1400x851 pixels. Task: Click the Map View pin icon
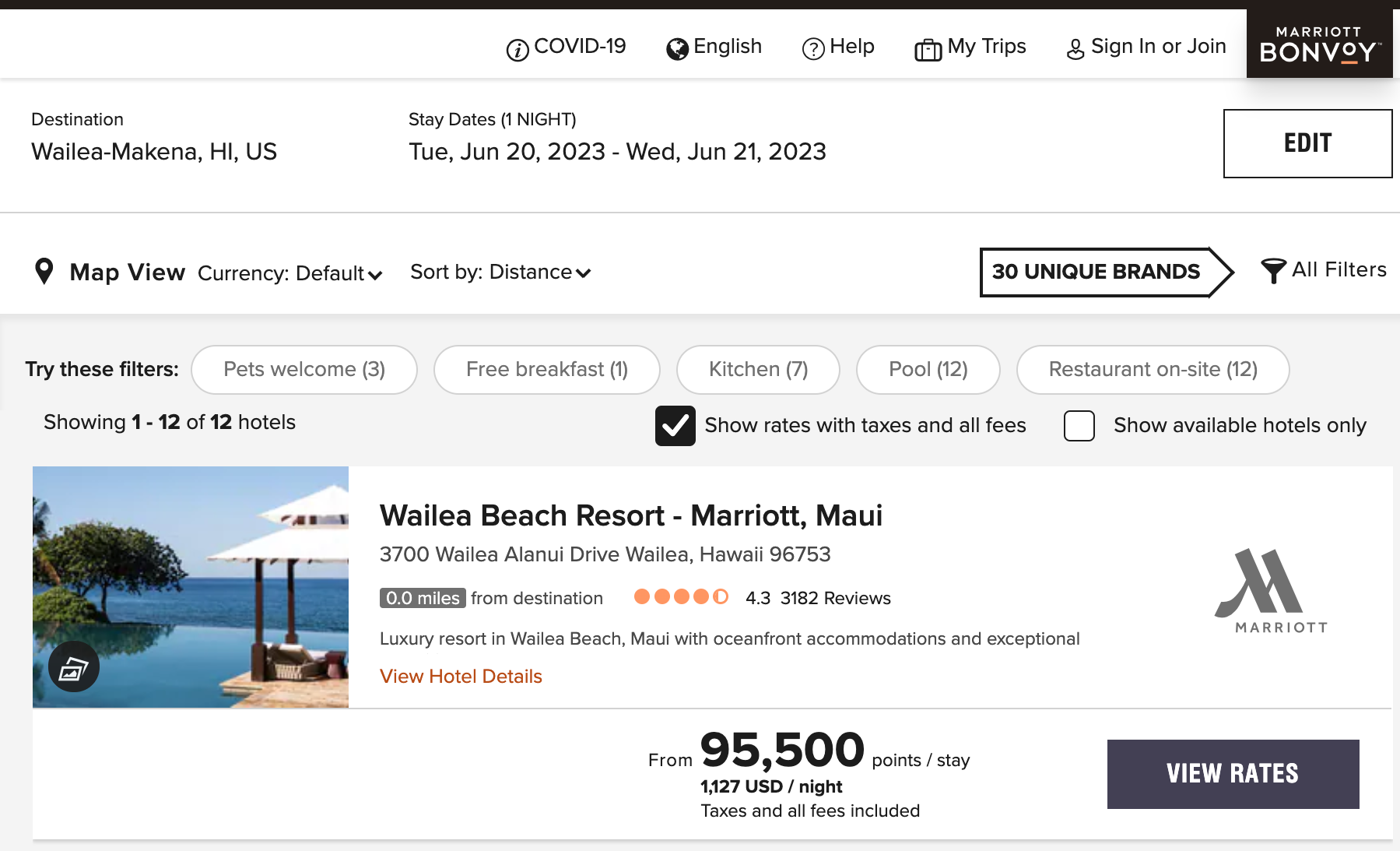point(44,272)
